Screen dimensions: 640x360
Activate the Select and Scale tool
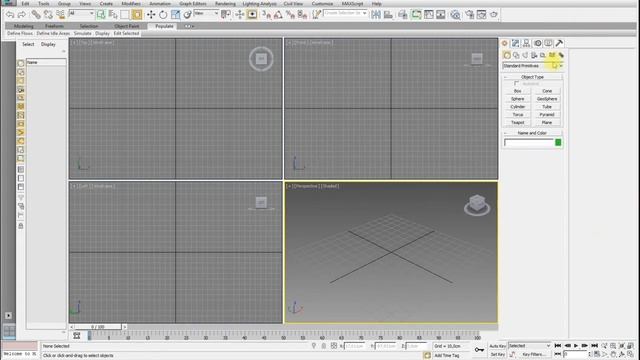coord(176,15)
